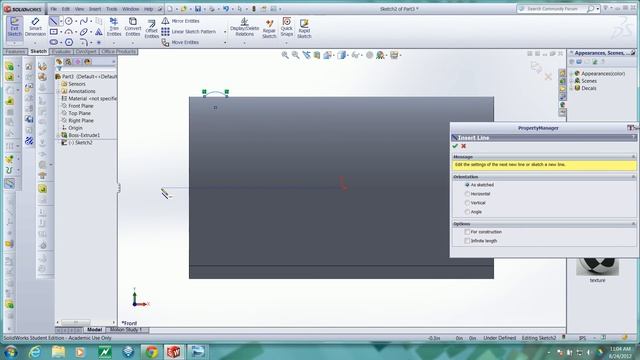The height and width of the screenshot is (360, 640).
Task: Click the Repair Sketch tool
Action: point(269,29)
